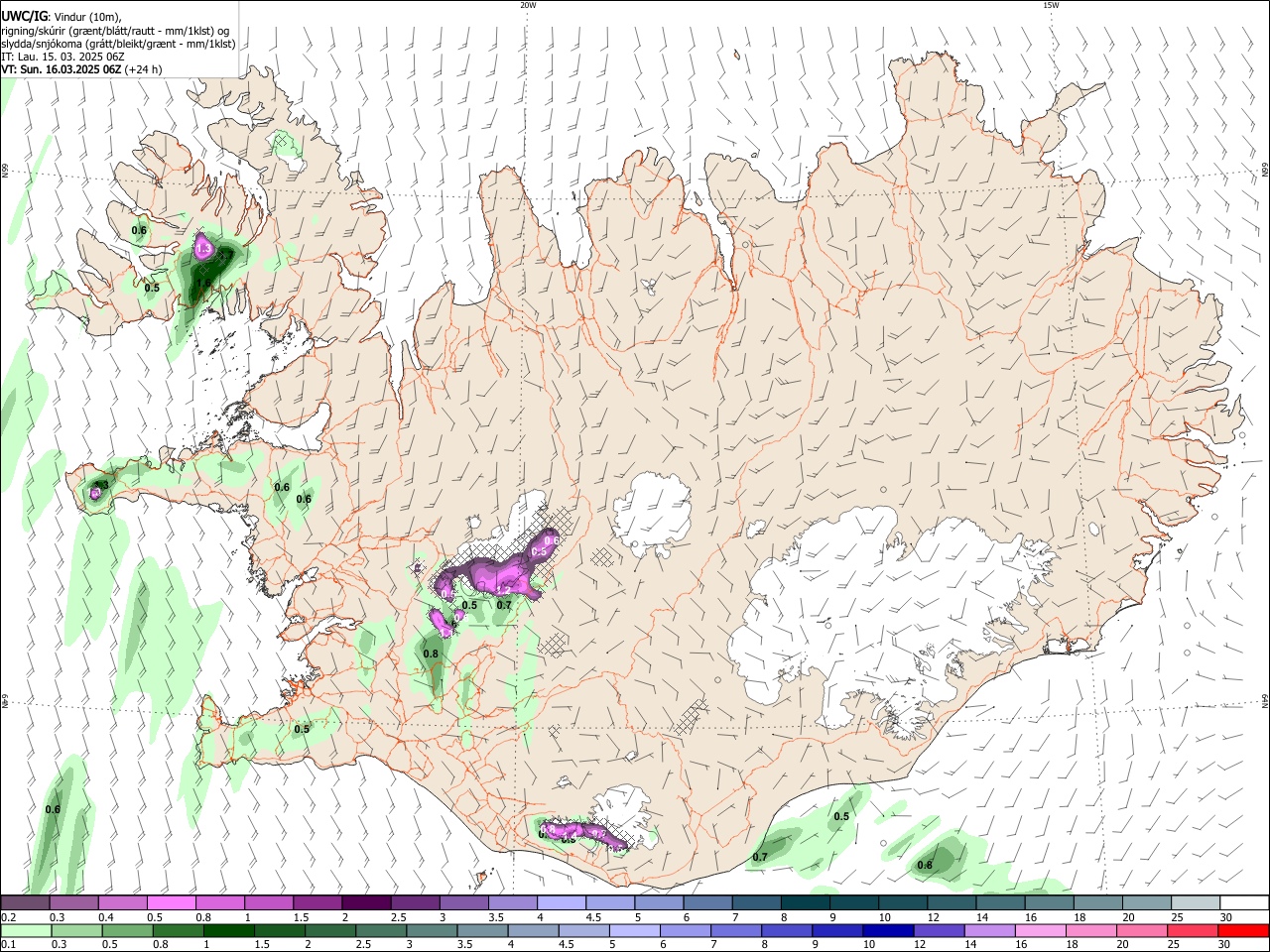Click the UWC/IG title text
The image size is (1270, 952).
pyautogui.click(x=24, y=17)
